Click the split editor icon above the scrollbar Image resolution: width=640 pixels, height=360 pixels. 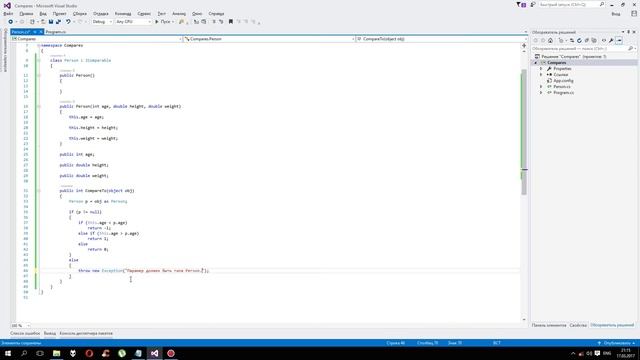pyautogui.click(x=524, y=46)
